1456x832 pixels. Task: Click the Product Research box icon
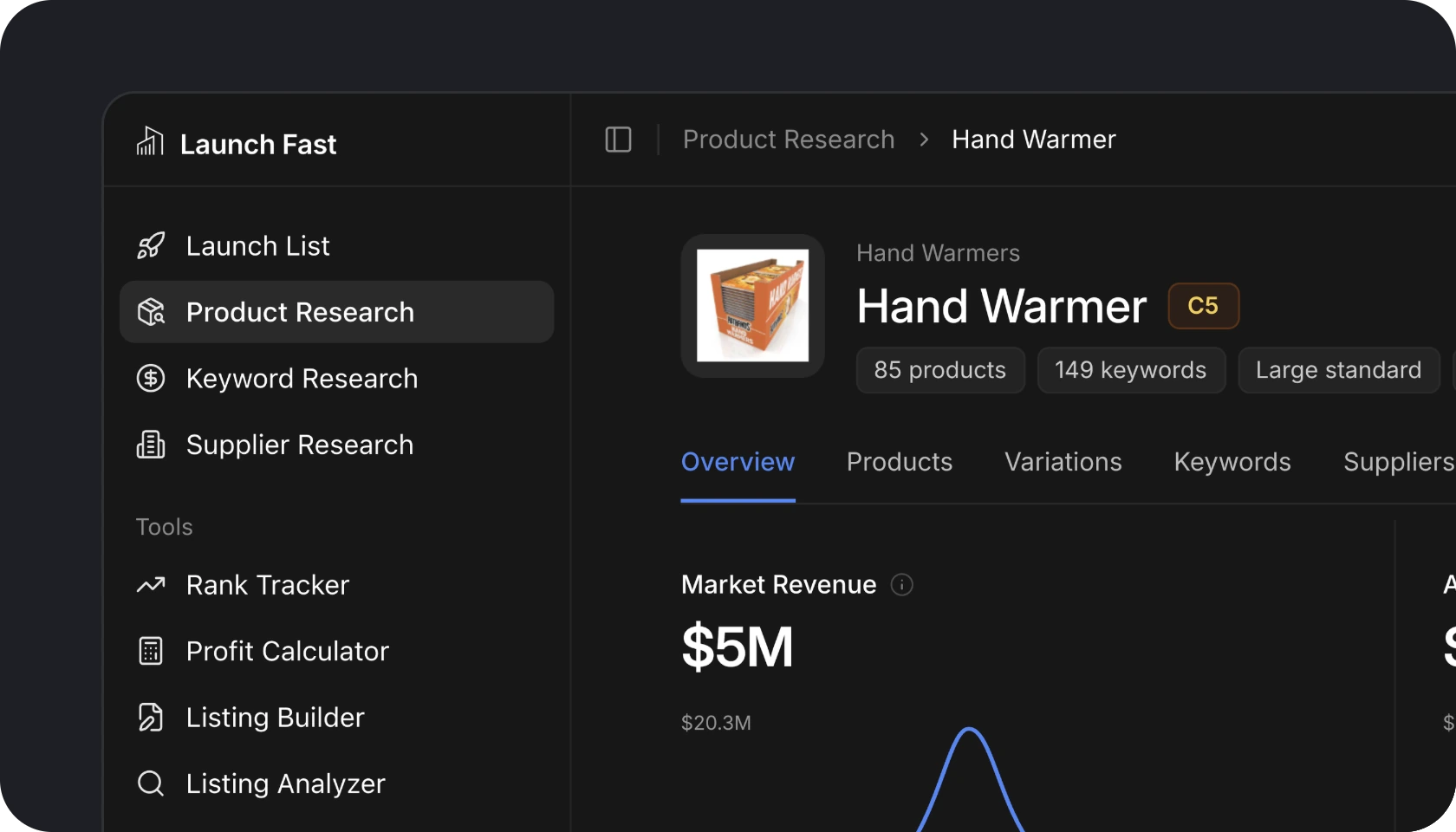point(151,312)
